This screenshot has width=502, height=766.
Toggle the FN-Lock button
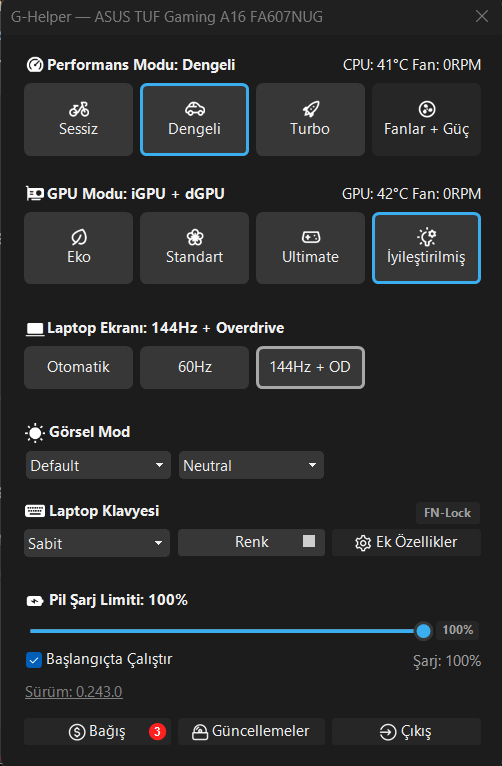tap(448, 513)
